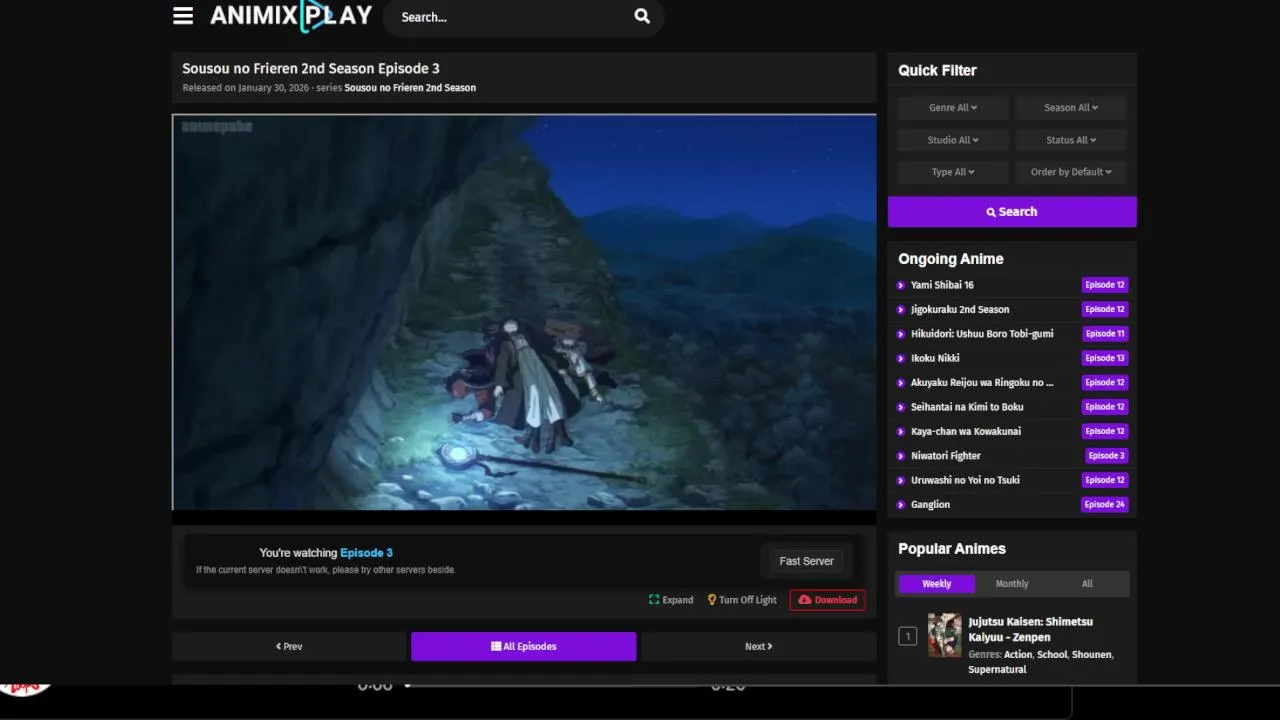Go to Prev episode
The image size is (1280, 720).
click(x=289, y=647)
